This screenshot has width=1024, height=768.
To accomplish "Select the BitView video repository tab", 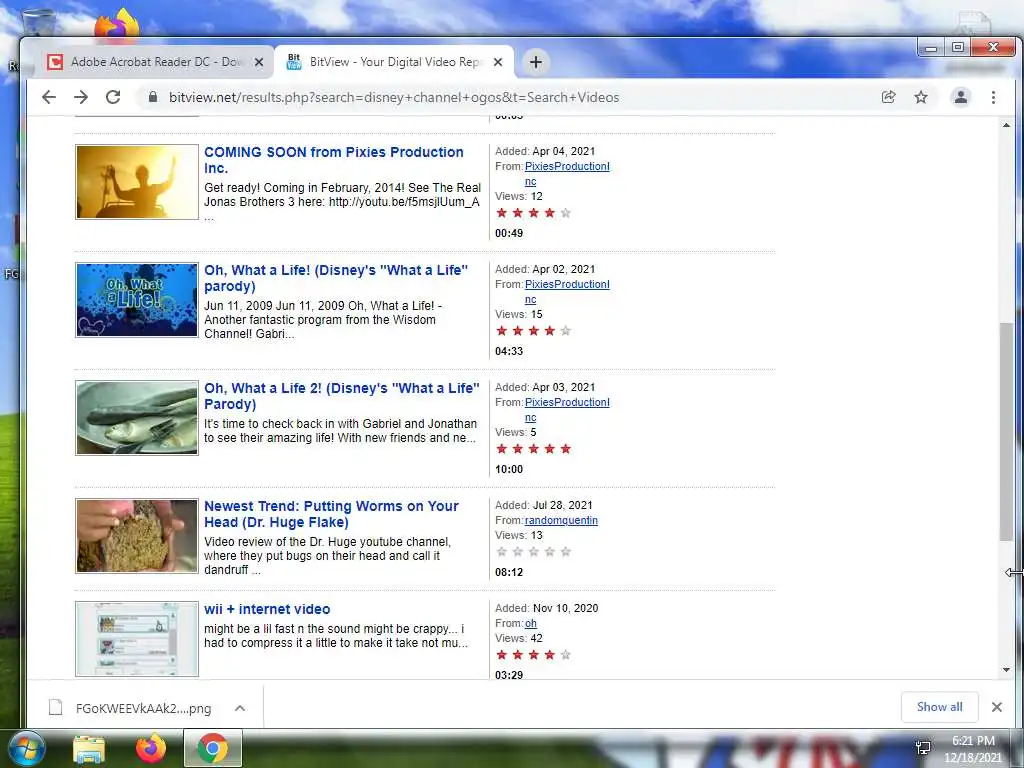I will (394, 62).
